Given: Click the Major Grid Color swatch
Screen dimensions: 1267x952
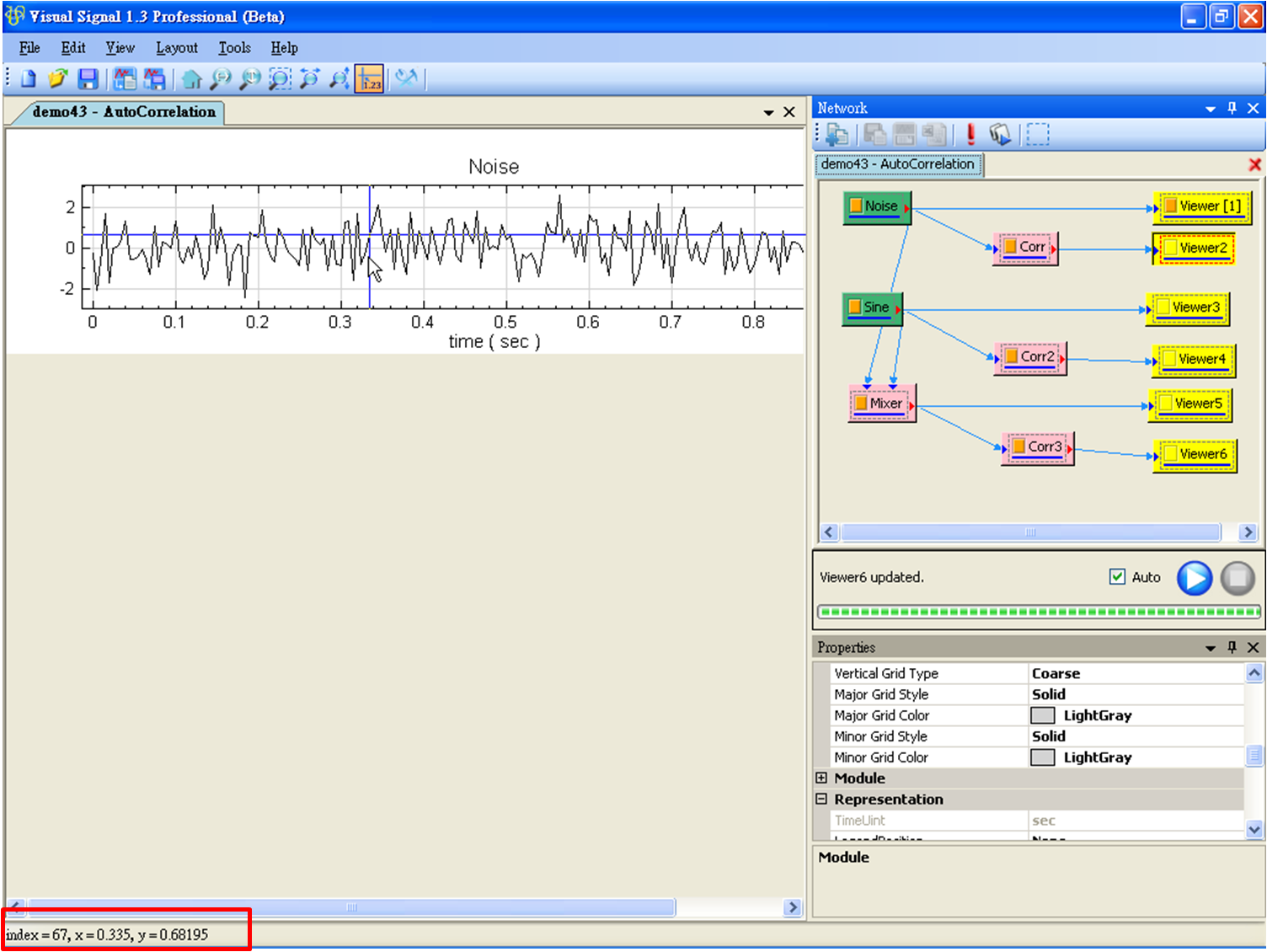Looking at the screenshot, I should click(x=1043, y=715).
